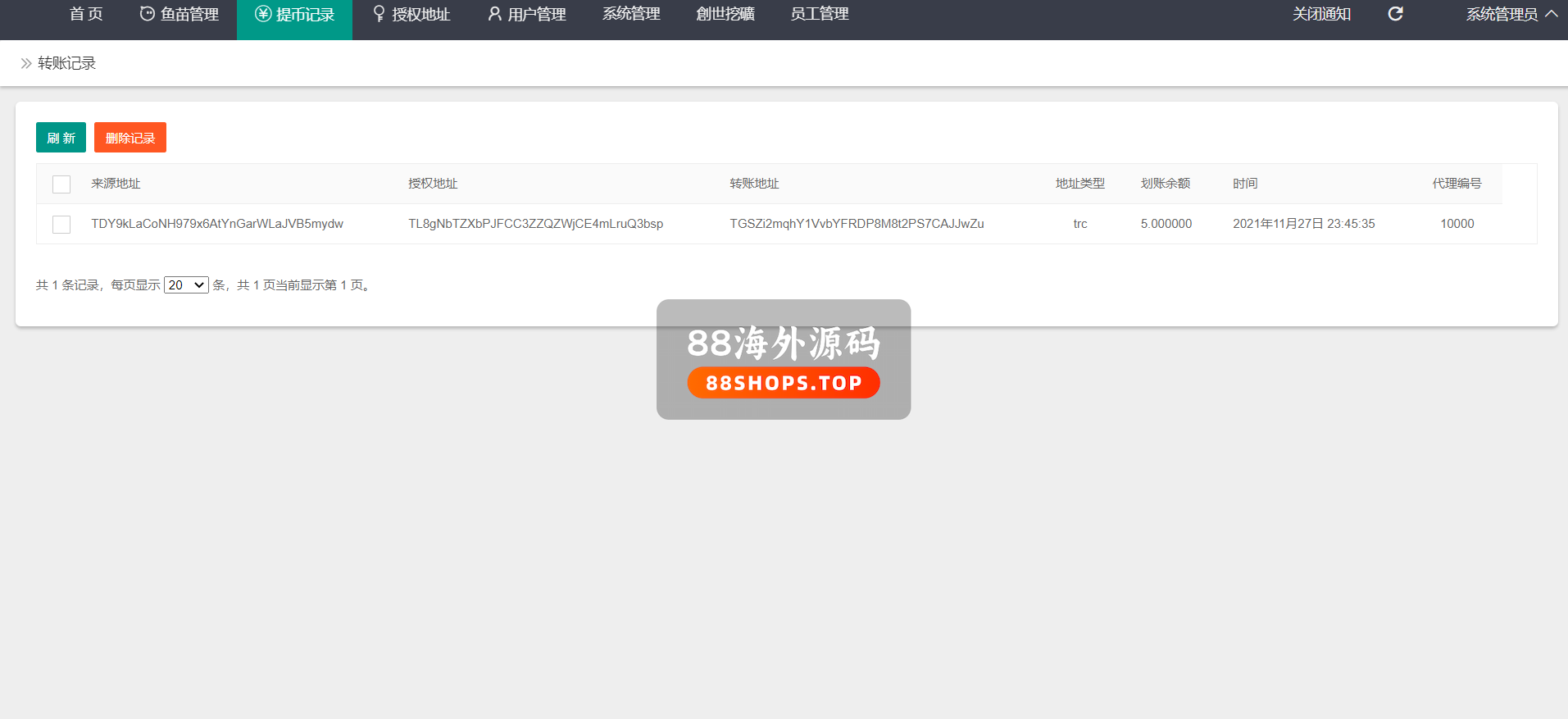Click 关闭通知 in the top bar
1568x719 pixels.
point(1321,14)
